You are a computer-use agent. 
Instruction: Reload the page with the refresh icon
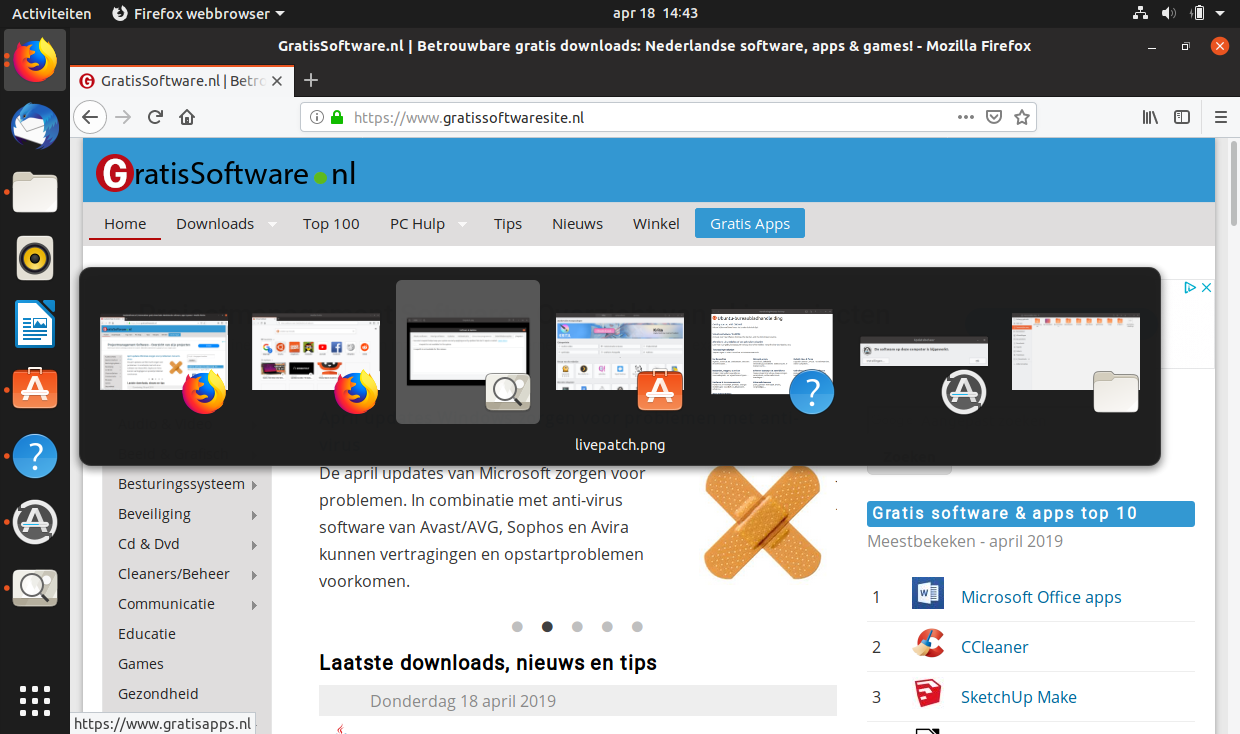tap(155, 117)
